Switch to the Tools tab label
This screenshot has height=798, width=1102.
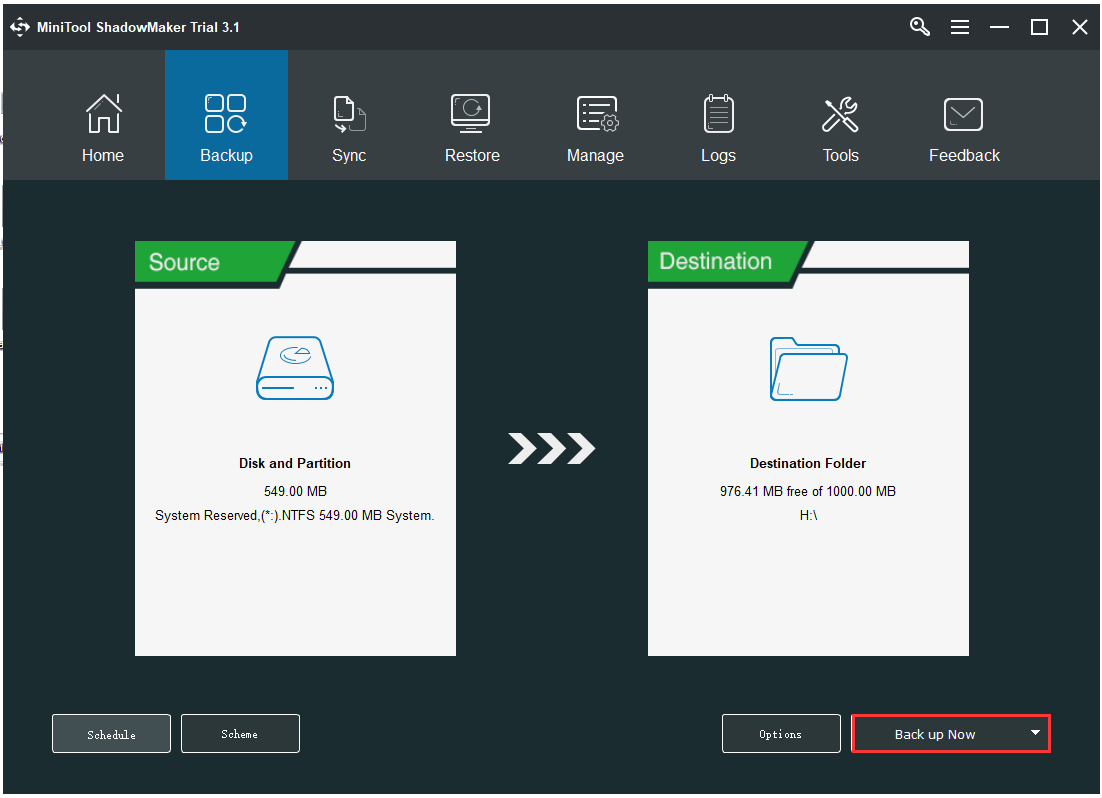pyautogui.click(x=841, y=155)
